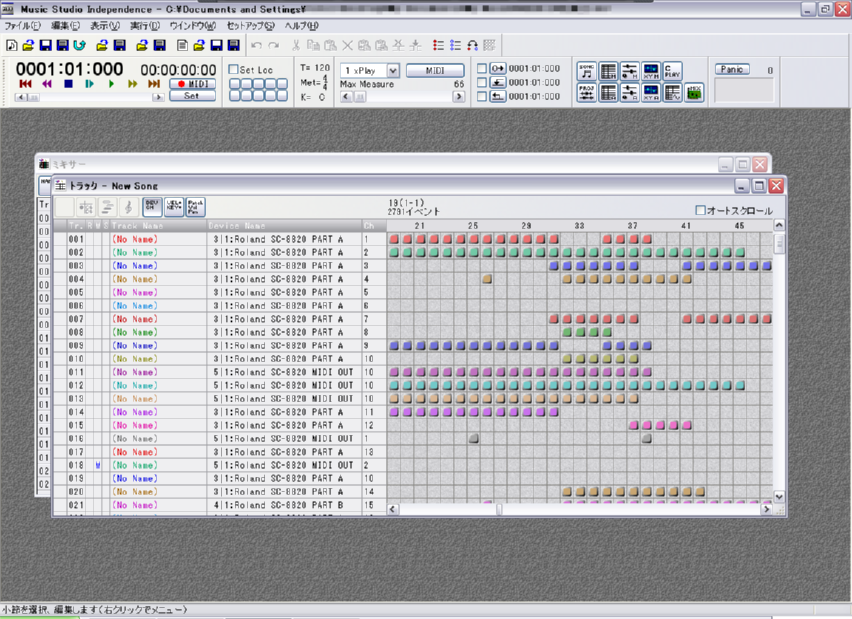The width and height of the screenshot is (852, 619).
Task: Click the purple rewind button
Action: tap(47, 84)
